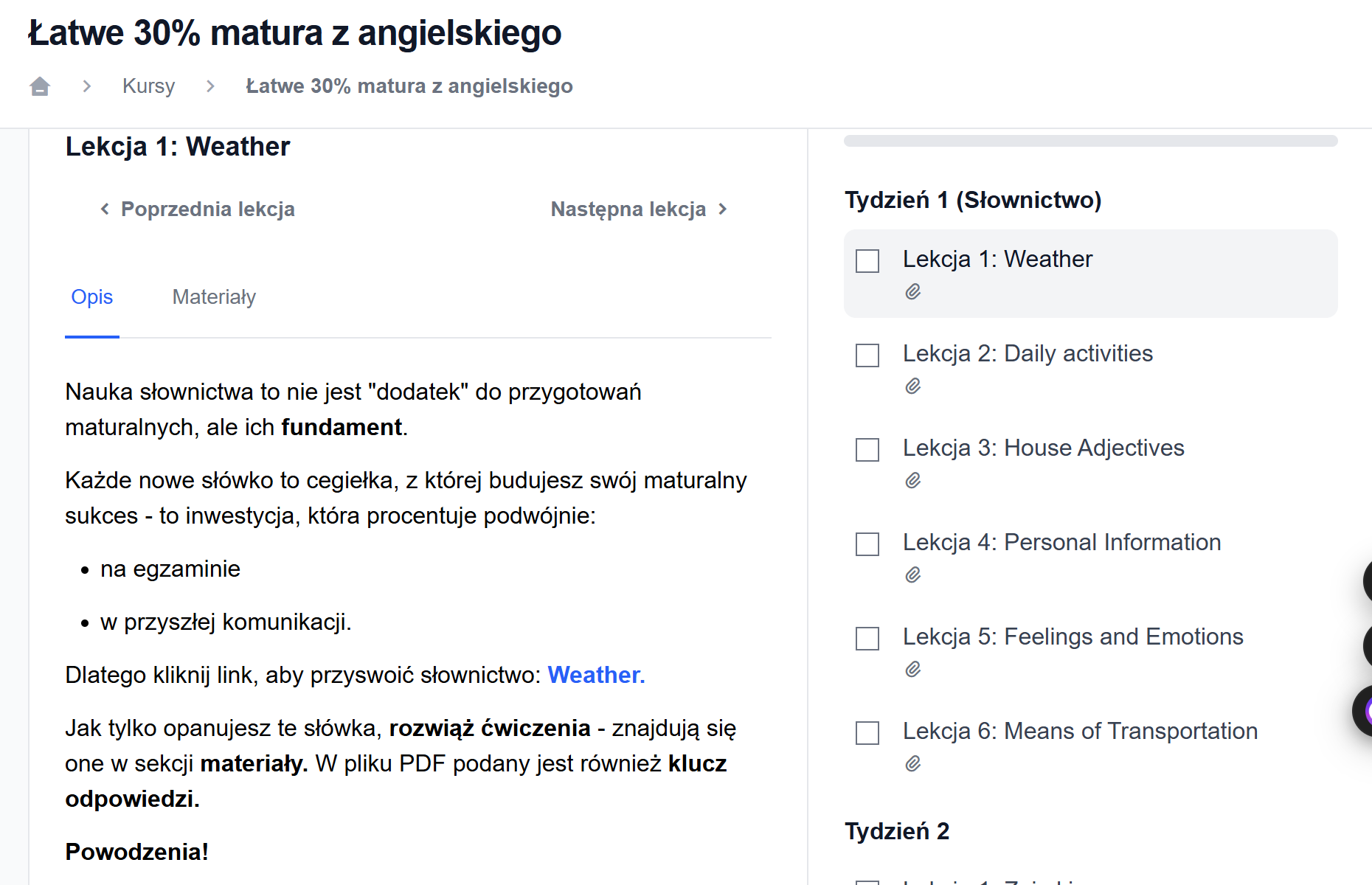Check the Lekcja 2: Daily activities checkbox
Image resolution: width=1372 pixels, height=885 pixels.
point(867,355)
